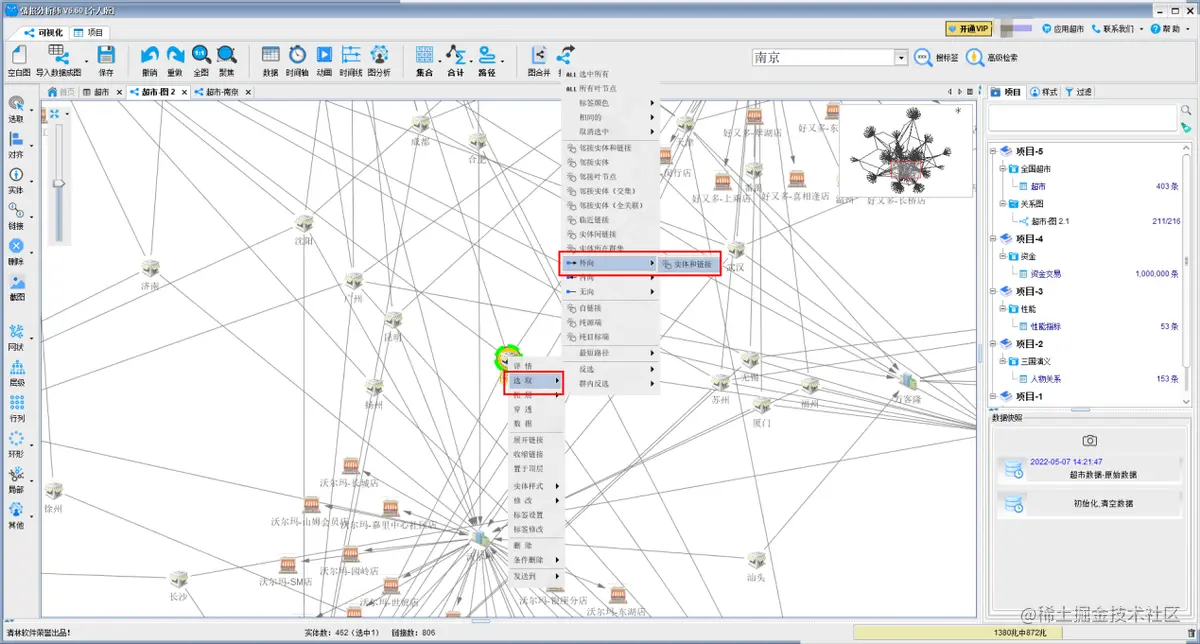
Task: Click the 局部 partial layout icon
Action: pyautogui.click(x=16, y=474)
